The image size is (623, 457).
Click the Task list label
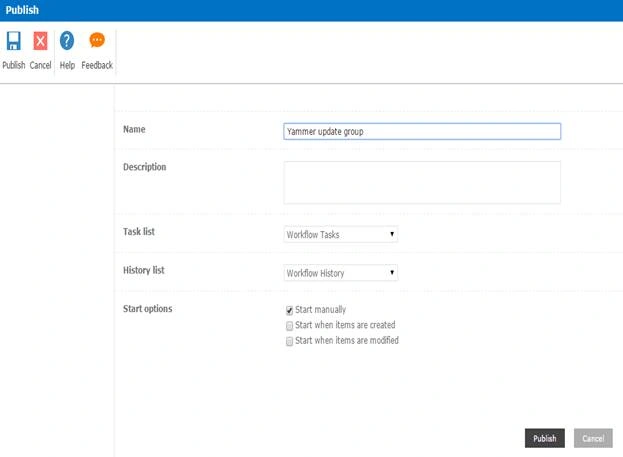[139, 232]
